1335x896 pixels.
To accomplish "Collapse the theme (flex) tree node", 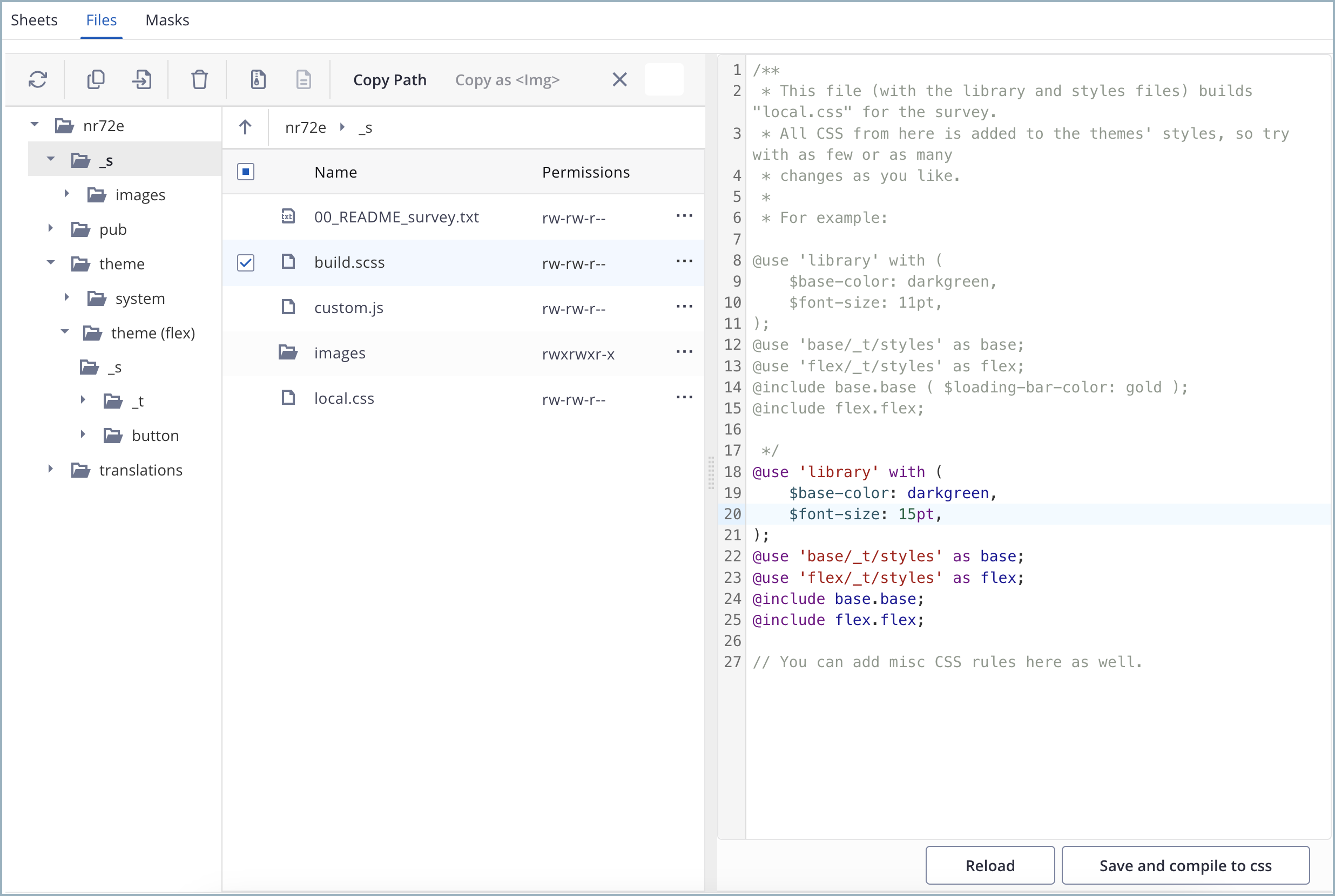I will (65, 331).
